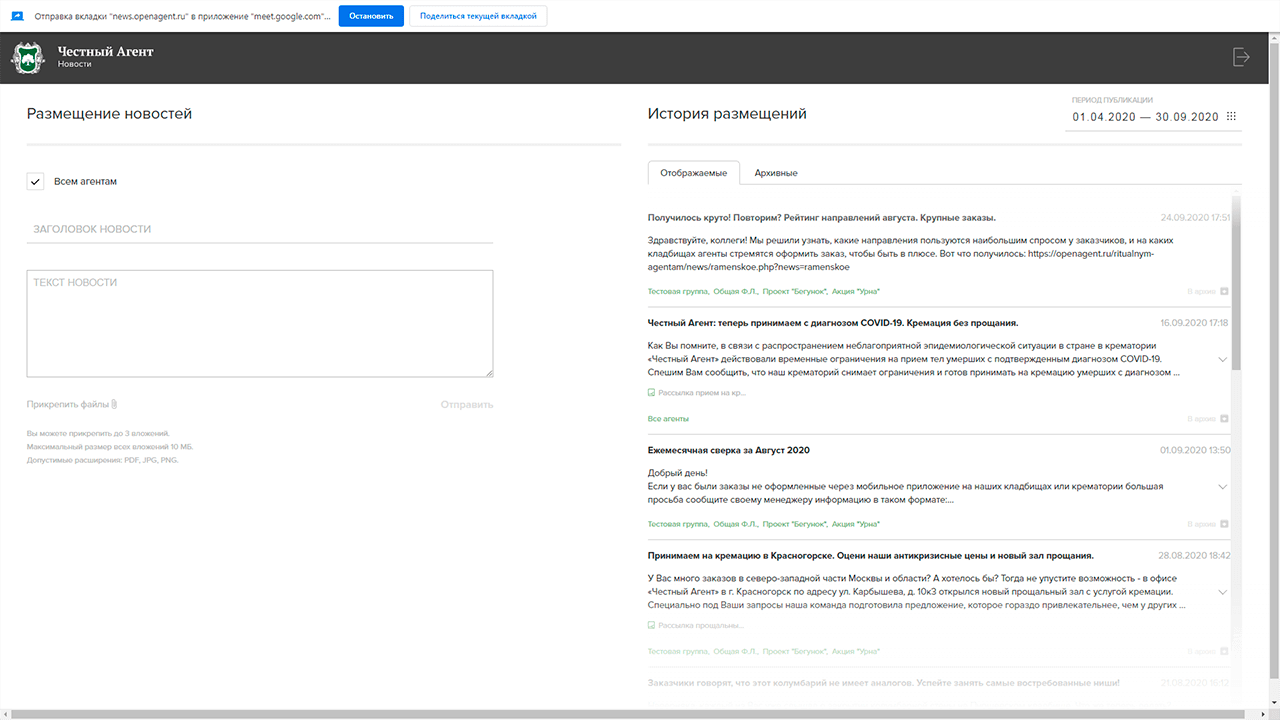Expand the COVID-19 news entry chevron

(x=1223, y=359)
